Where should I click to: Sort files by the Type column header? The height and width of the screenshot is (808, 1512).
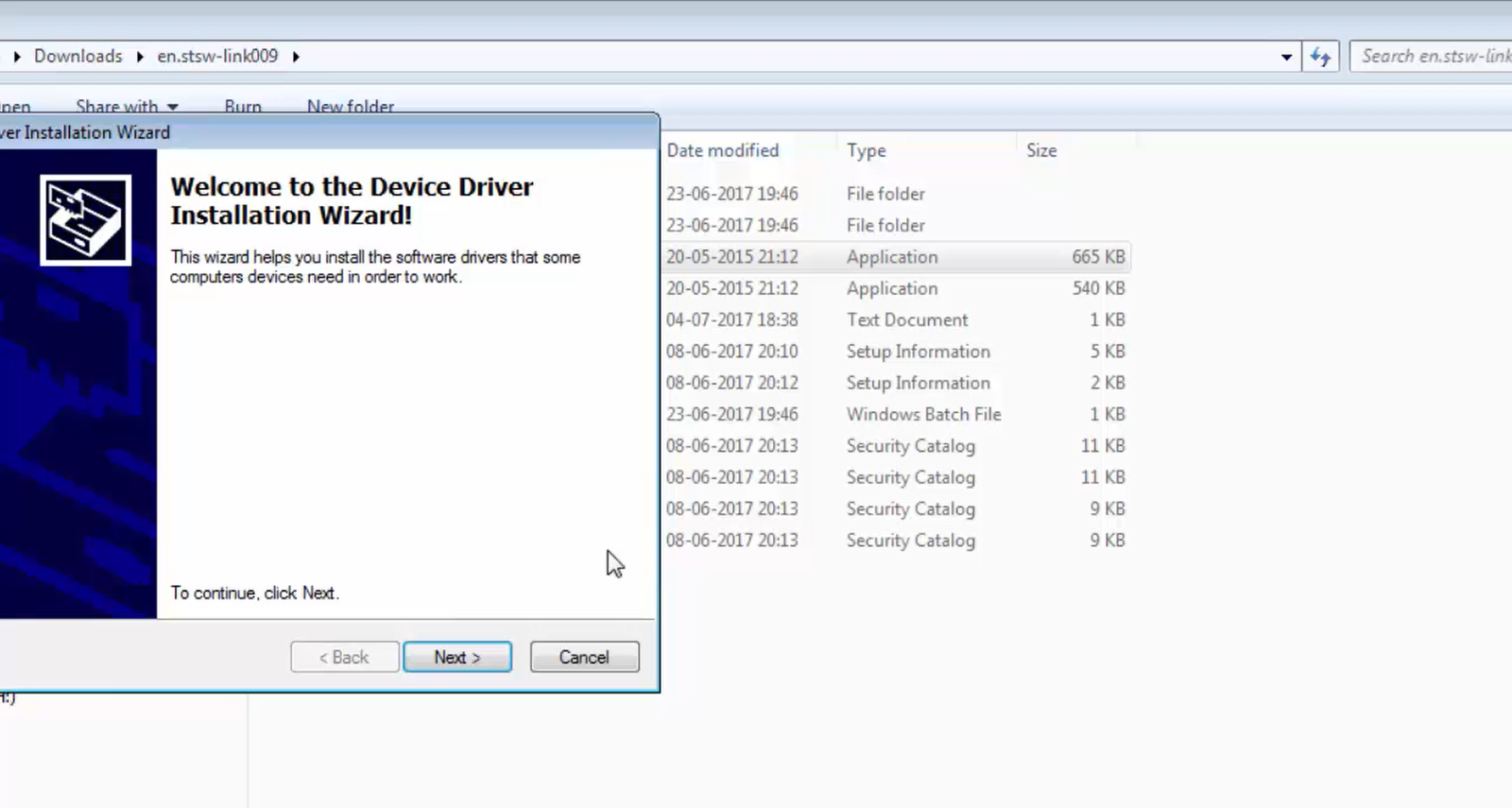point(867,150)
